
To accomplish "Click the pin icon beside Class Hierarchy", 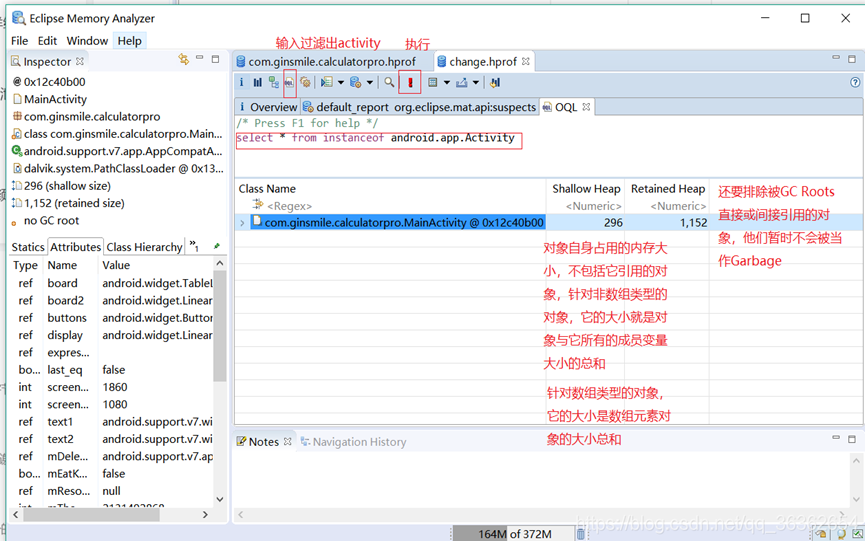I will [217, 246].
